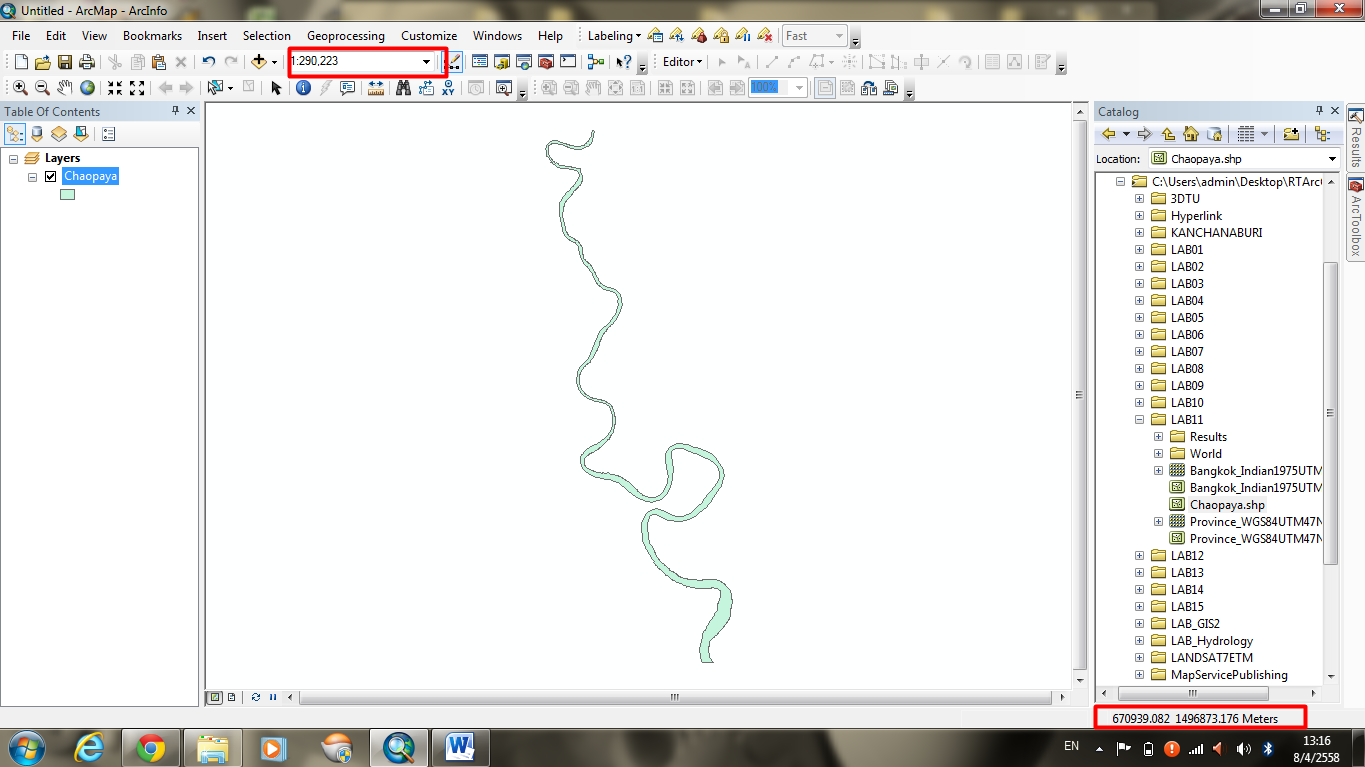
Task: Select the HTML Popup tool
Action: (x=347, y=88)
